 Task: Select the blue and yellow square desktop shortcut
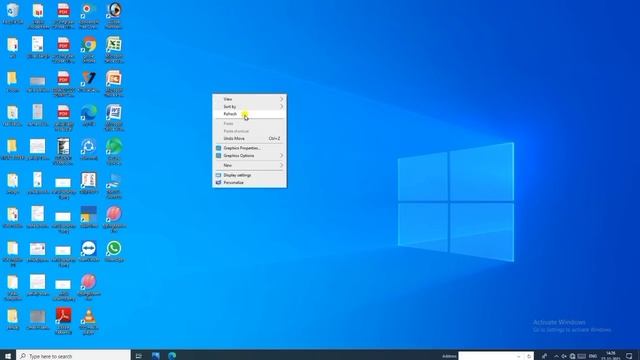click(x=89, y=217)
